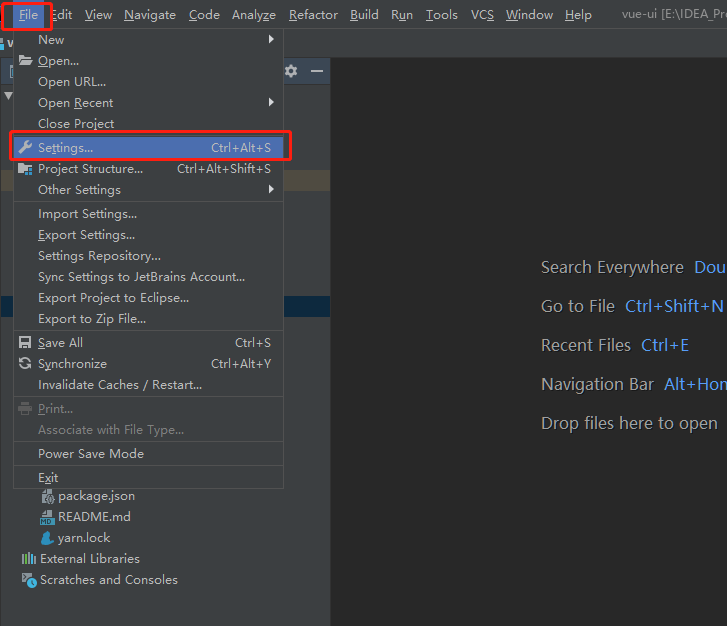Screen dimensions: 727x626
Task: Click the Scratches and Consoles icon
Action: click(29, 580)
